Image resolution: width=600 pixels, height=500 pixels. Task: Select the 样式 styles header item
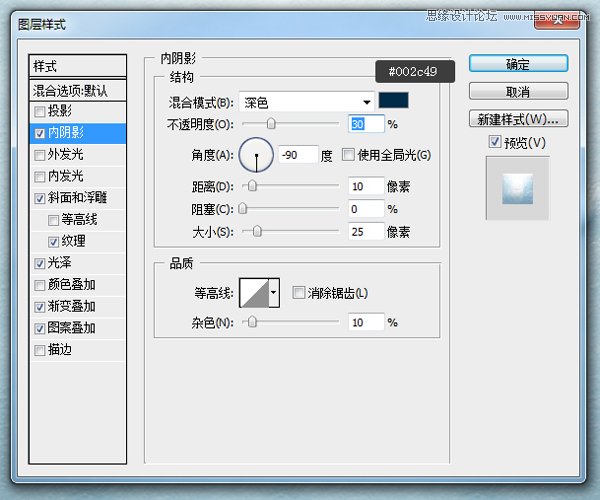pyautogui.click(x=78, y=66)
